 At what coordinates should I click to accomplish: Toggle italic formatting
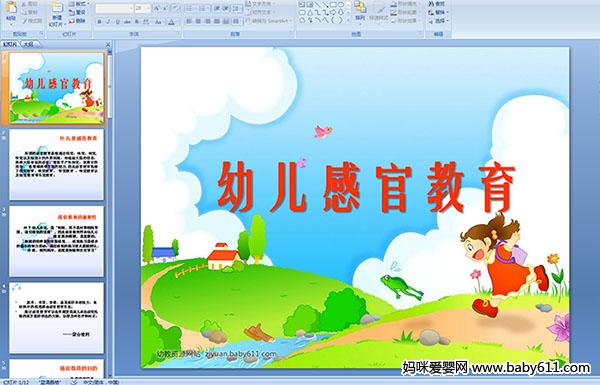point(108,22)
